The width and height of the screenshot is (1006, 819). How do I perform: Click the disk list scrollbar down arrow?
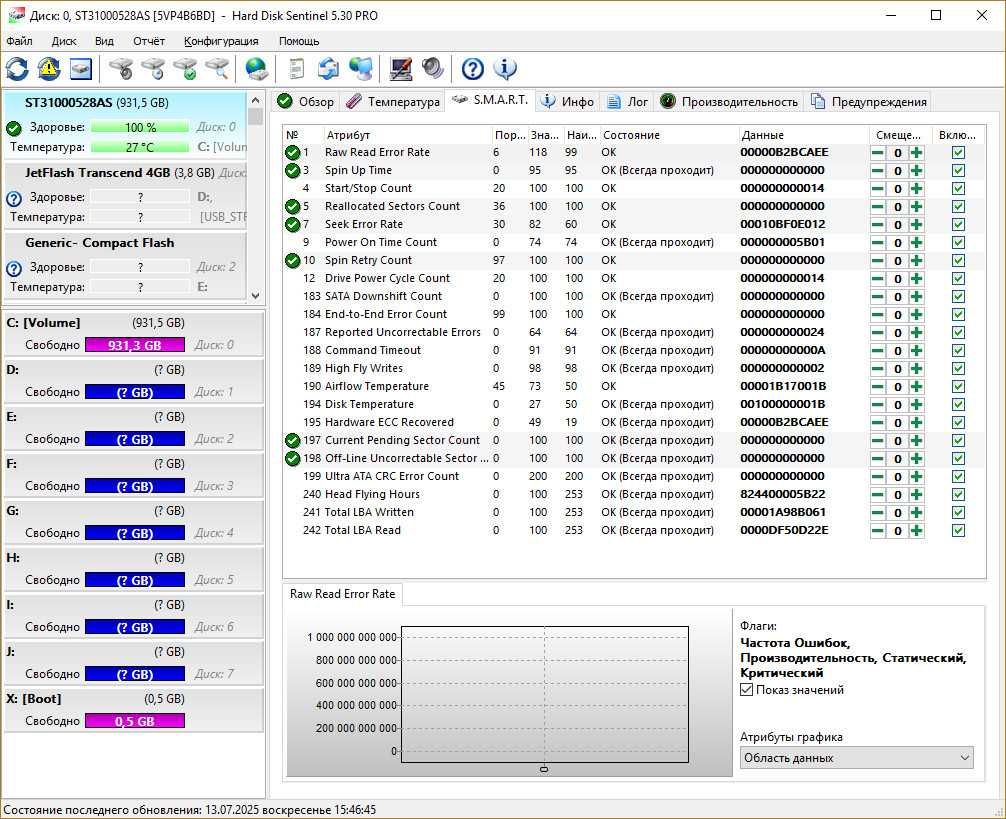(255, 296)
